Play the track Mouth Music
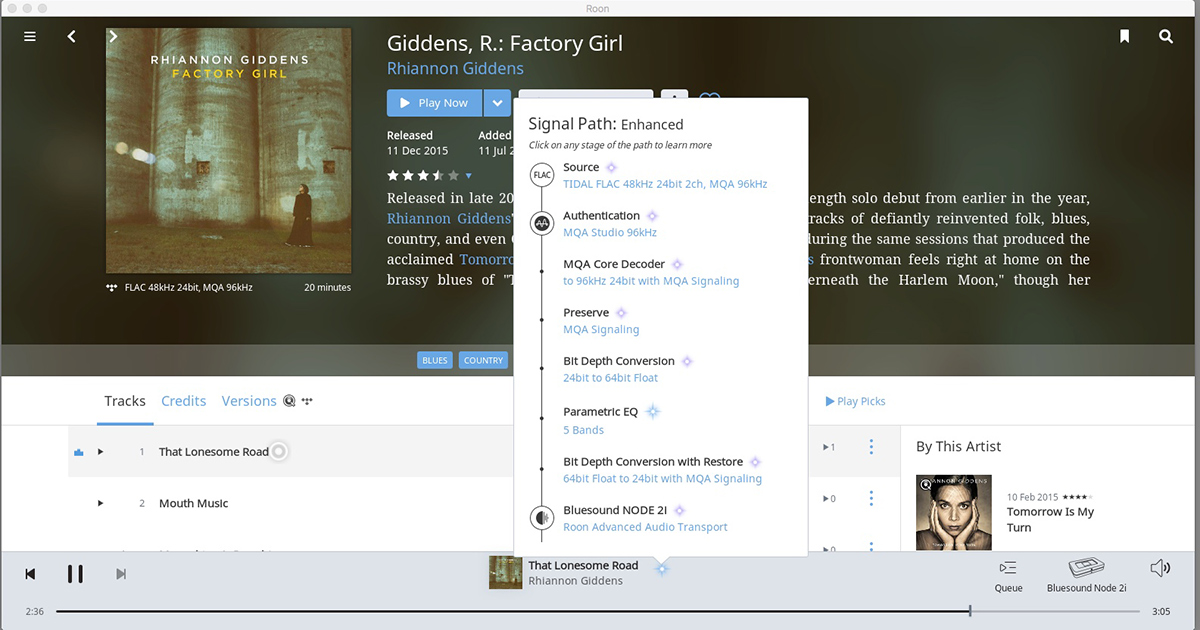 [100, 503]
